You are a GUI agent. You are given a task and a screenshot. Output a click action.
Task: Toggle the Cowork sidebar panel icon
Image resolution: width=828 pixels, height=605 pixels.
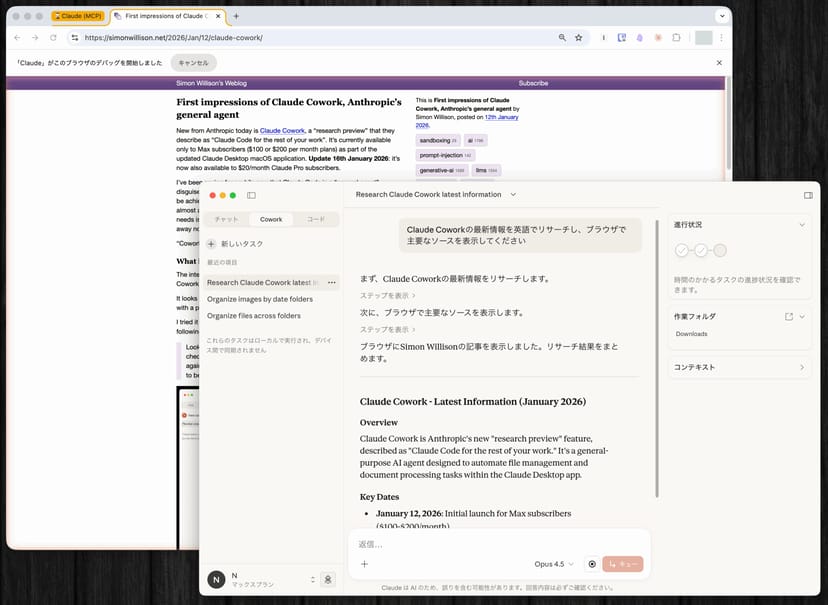point(251,195)
